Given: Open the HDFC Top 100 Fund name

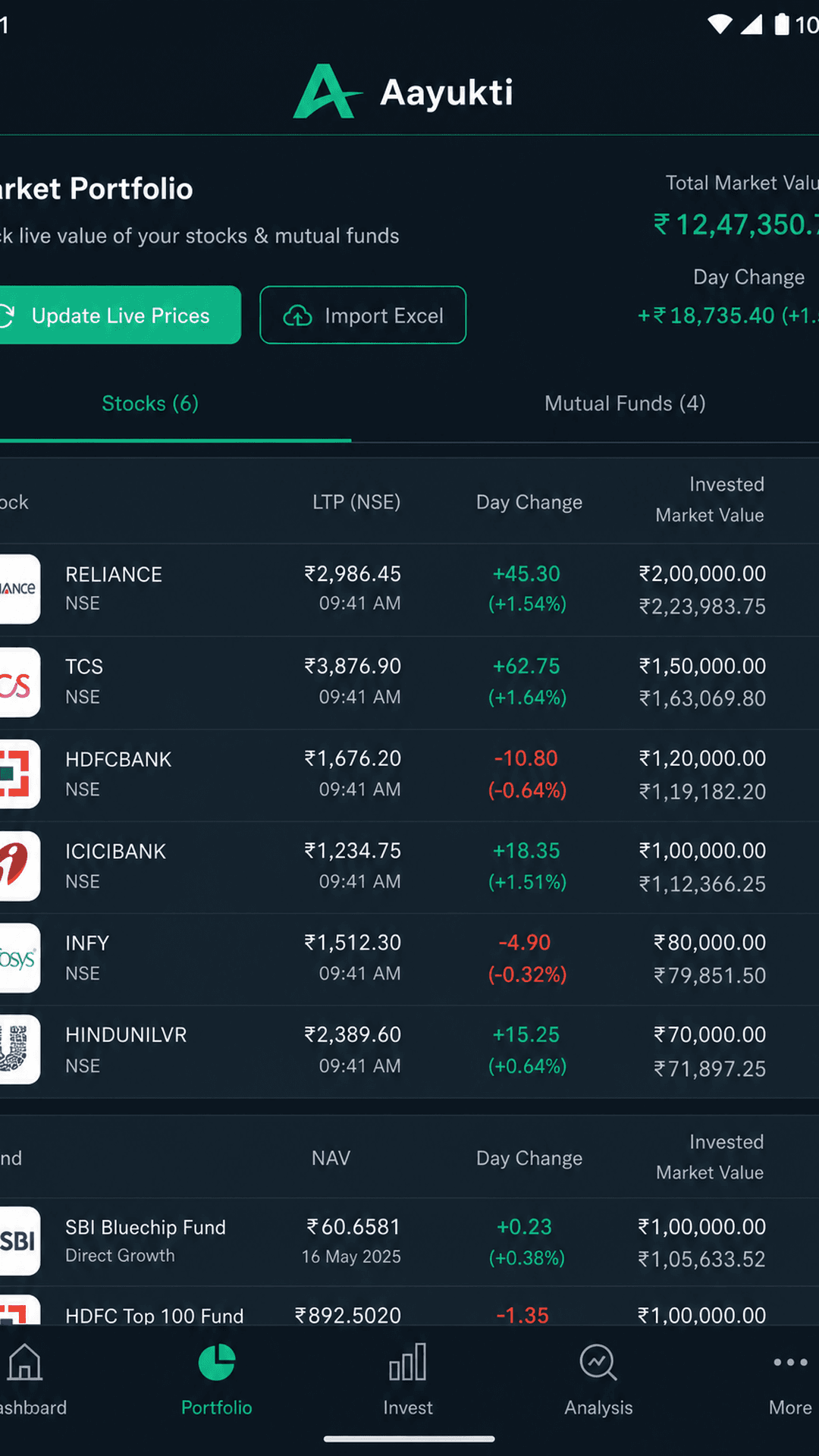Looking at the screenshot, I should [x=155, y=1316].
